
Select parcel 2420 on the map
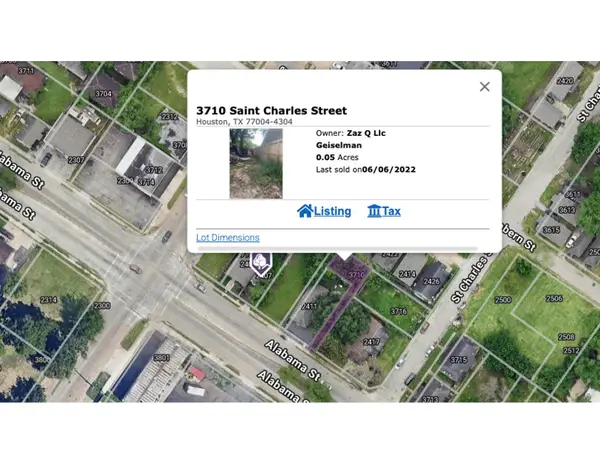pyautogui.click(x=564, y=81)
